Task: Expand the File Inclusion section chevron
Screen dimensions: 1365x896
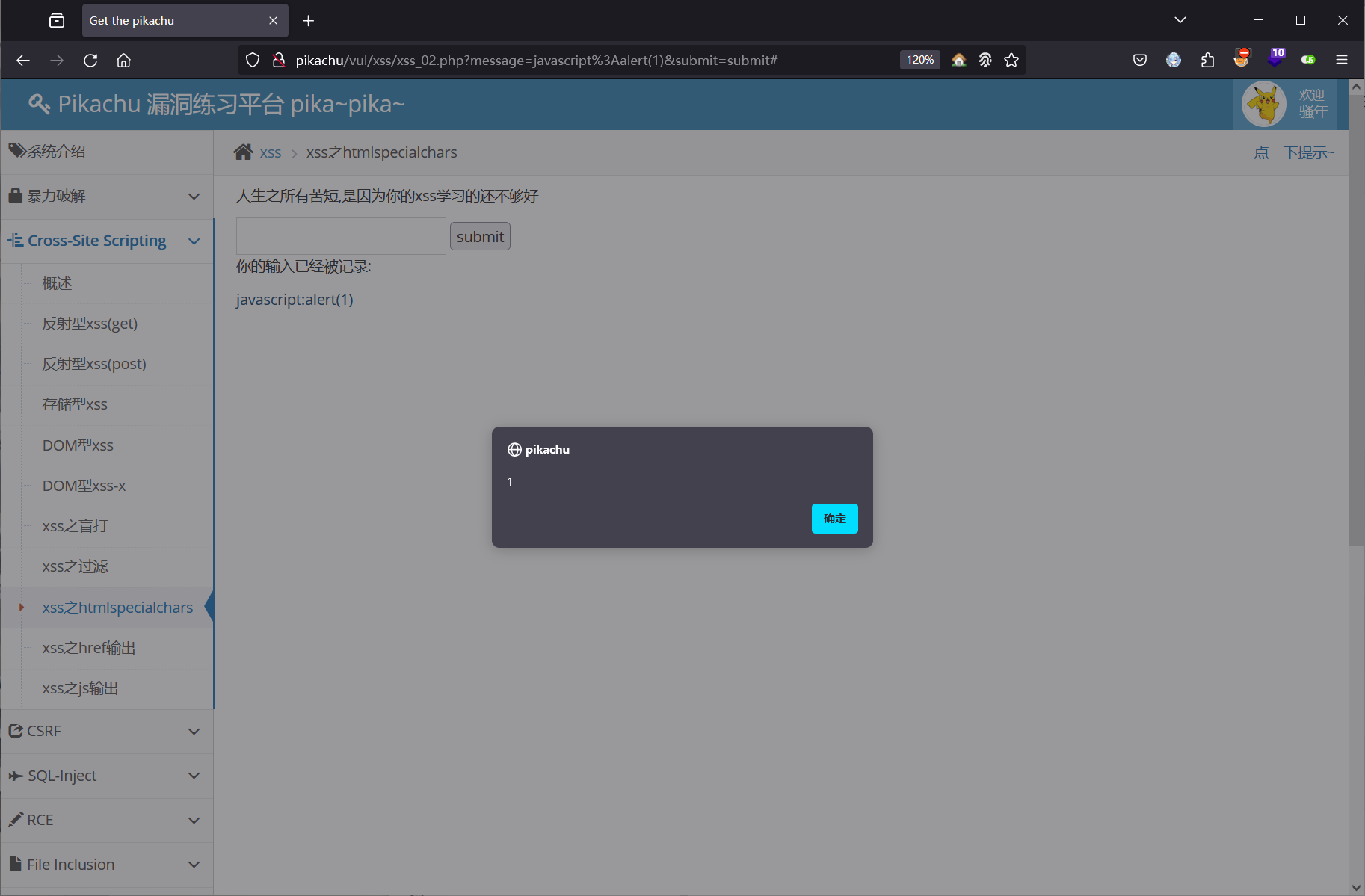Action: (x=194, y=865)
